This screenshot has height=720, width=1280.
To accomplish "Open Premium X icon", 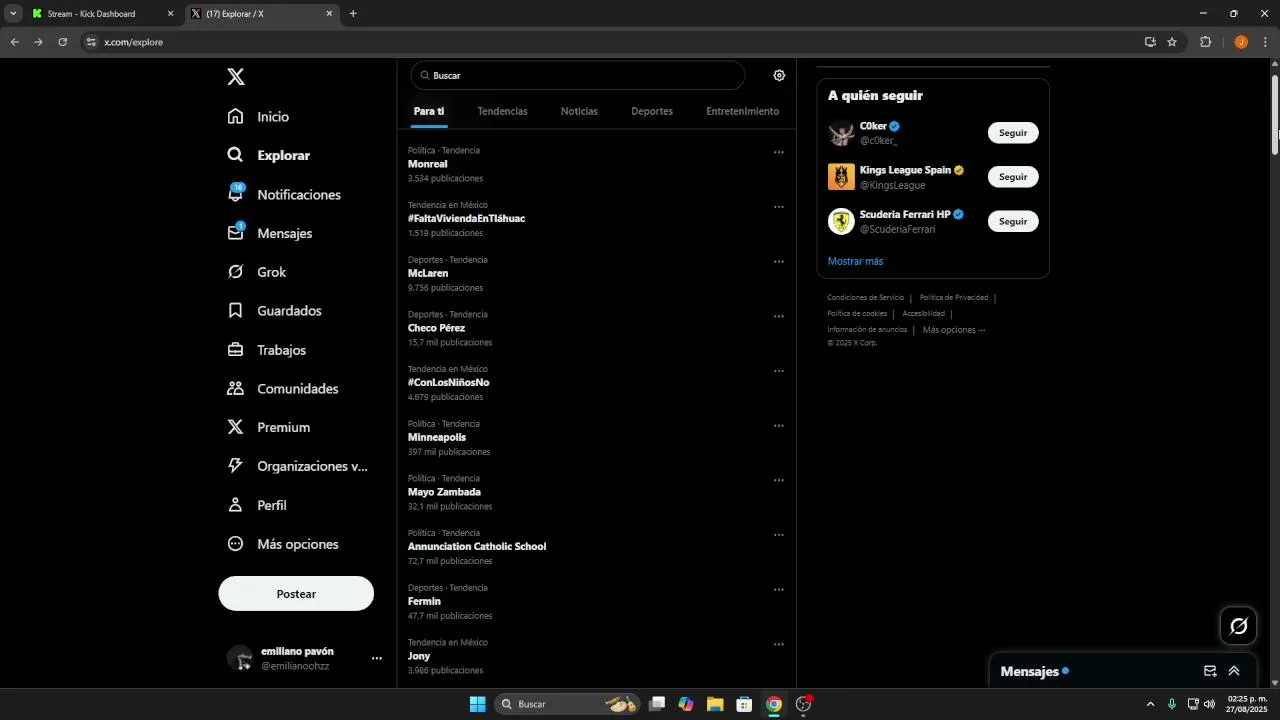I will pos(235,427).
